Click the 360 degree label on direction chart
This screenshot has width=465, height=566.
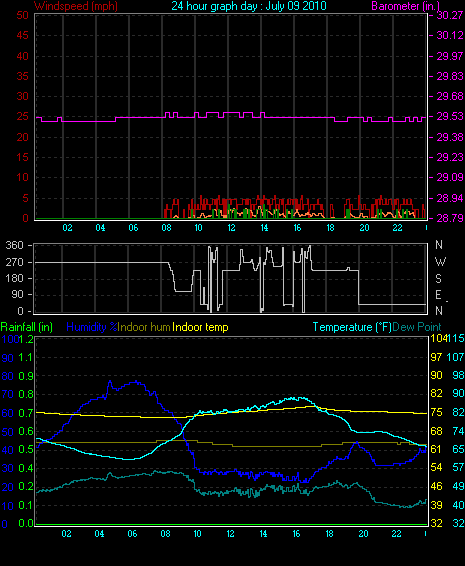click(14, 245)
